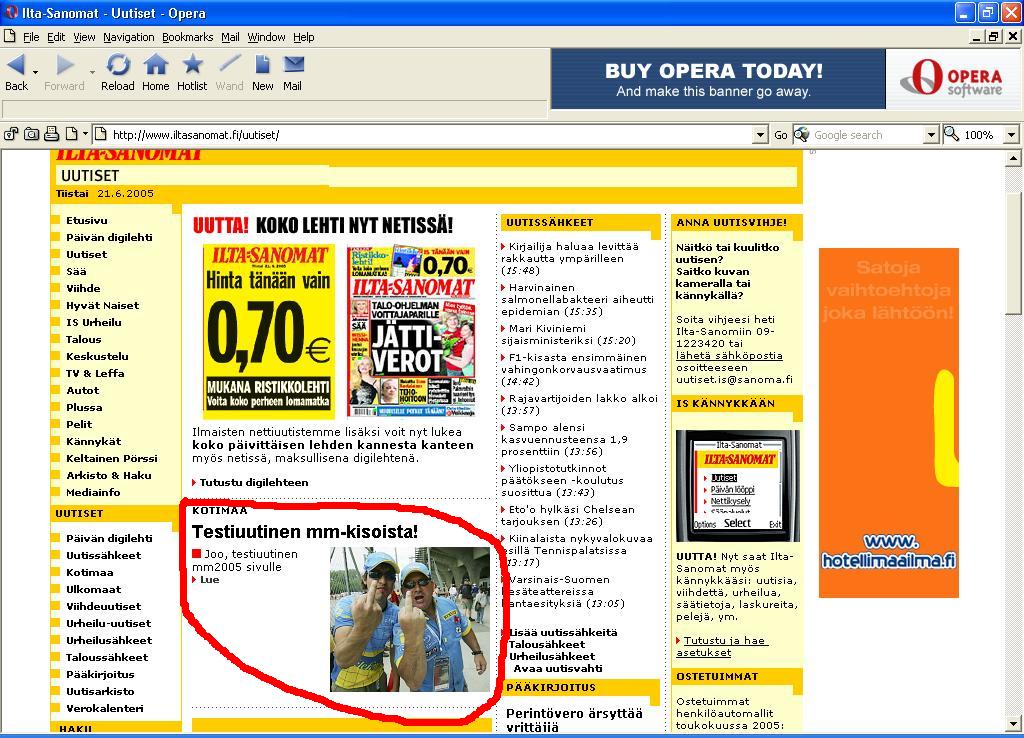
Task: Click the padlock icon left of address bar
Action: [x=11, y=134]
